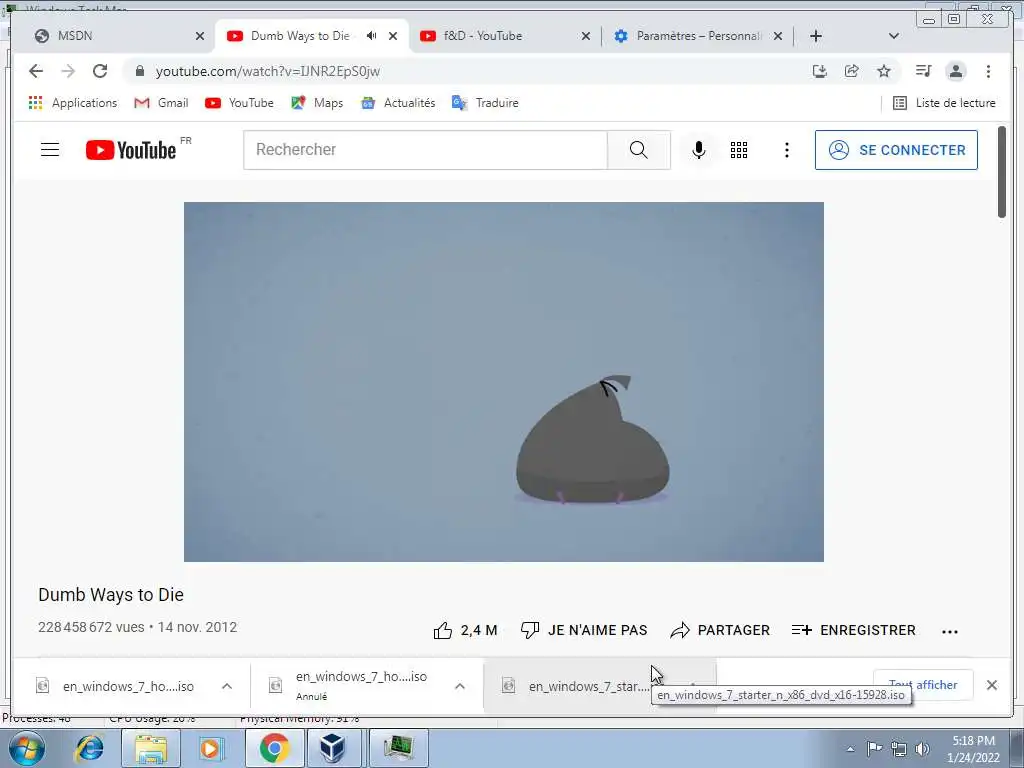
Task: Go back to the previous page
Action: point(36,71)
